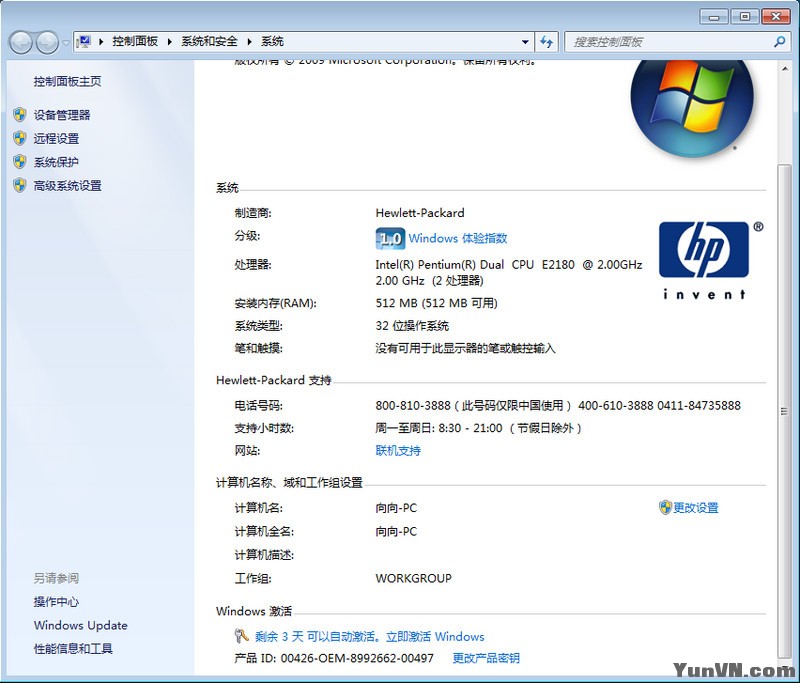Click the product ID 00426-OEM-8992662-00497 text
Viewport: 800px width, 683px height.
pos(357,659)
